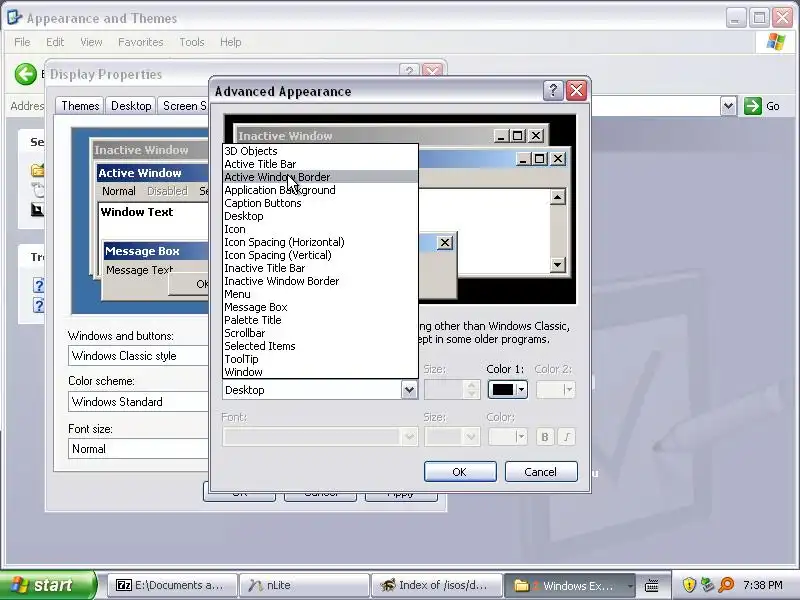Click the Advanced Appearance help question icon
Image resolution: width=800 pixels, height=600 pixels.
(553, 91)
